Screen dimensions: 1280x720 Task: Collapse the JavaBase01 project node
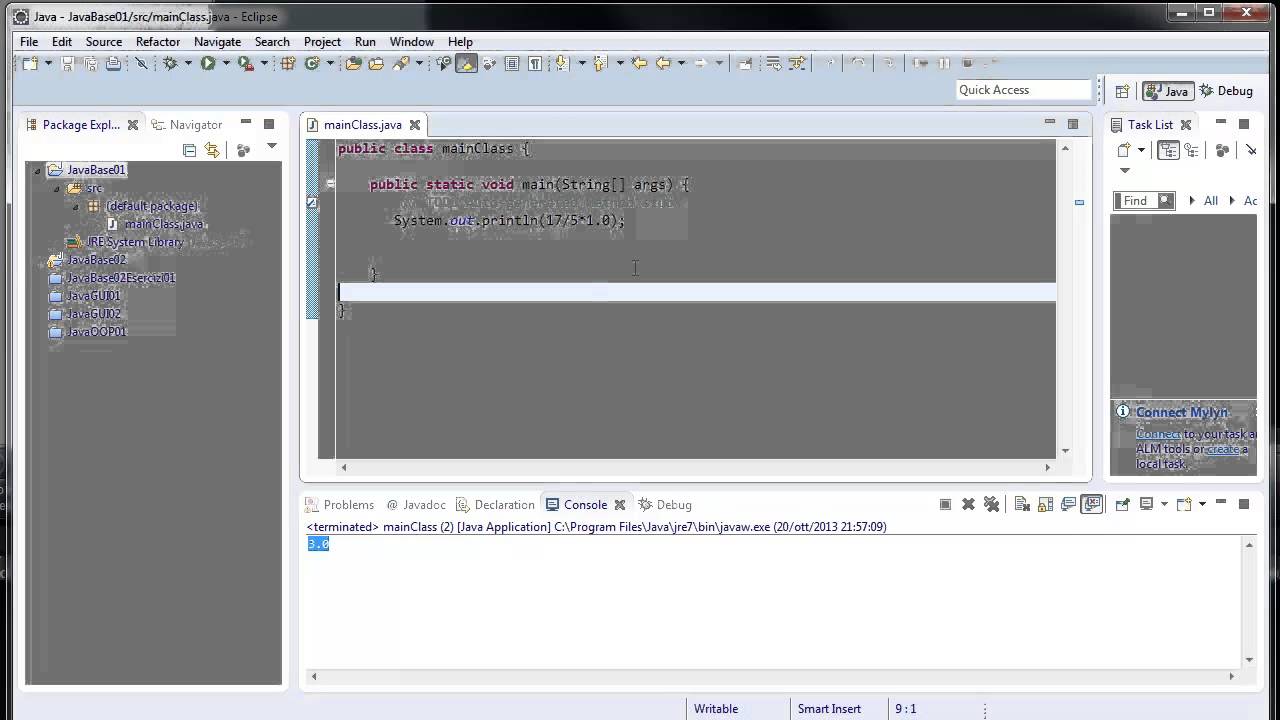37,170
